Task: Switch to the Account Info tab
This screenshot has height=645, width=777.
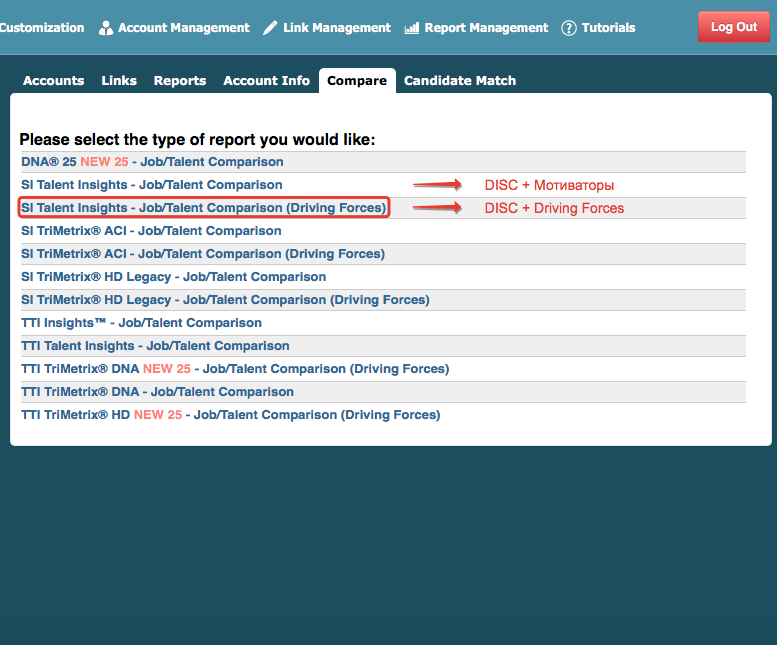Action: pos(267,81)
